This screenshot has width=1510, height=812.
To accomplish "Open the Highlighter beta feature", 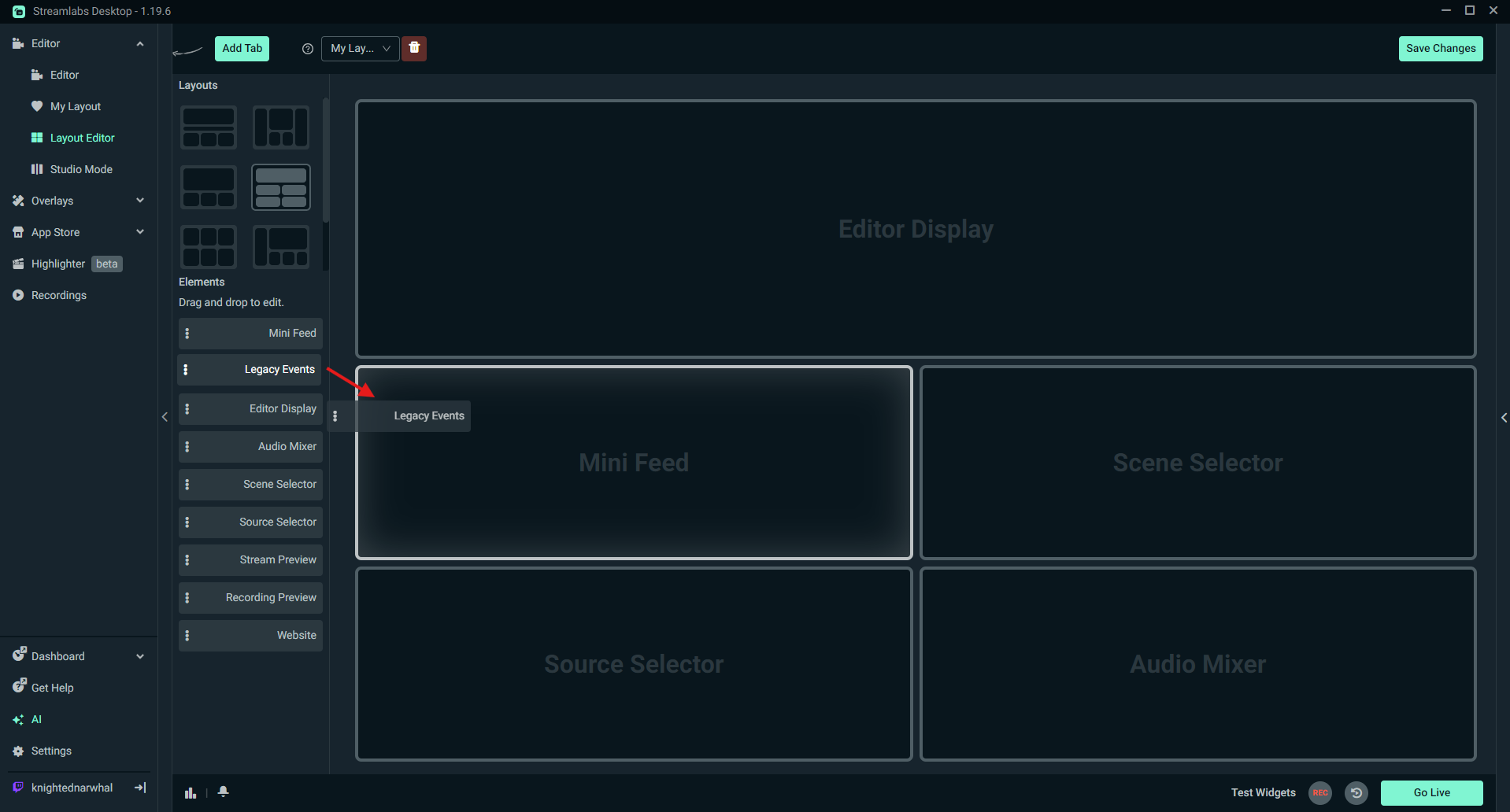I will pos(58,264).
